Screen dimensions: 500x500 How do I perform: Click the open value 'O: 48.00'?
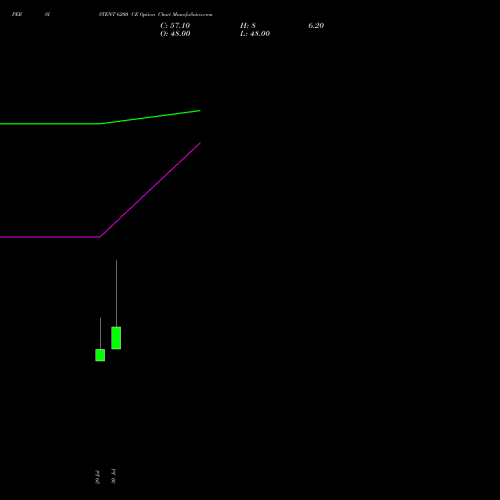click(x=175, y=34)
